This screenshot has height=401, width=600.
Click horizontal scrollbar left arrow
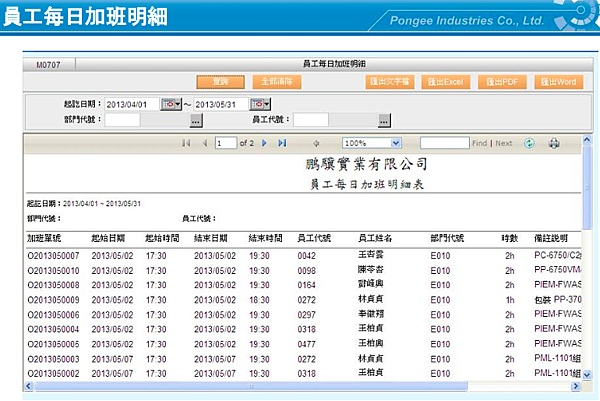[x=29, y=386]
